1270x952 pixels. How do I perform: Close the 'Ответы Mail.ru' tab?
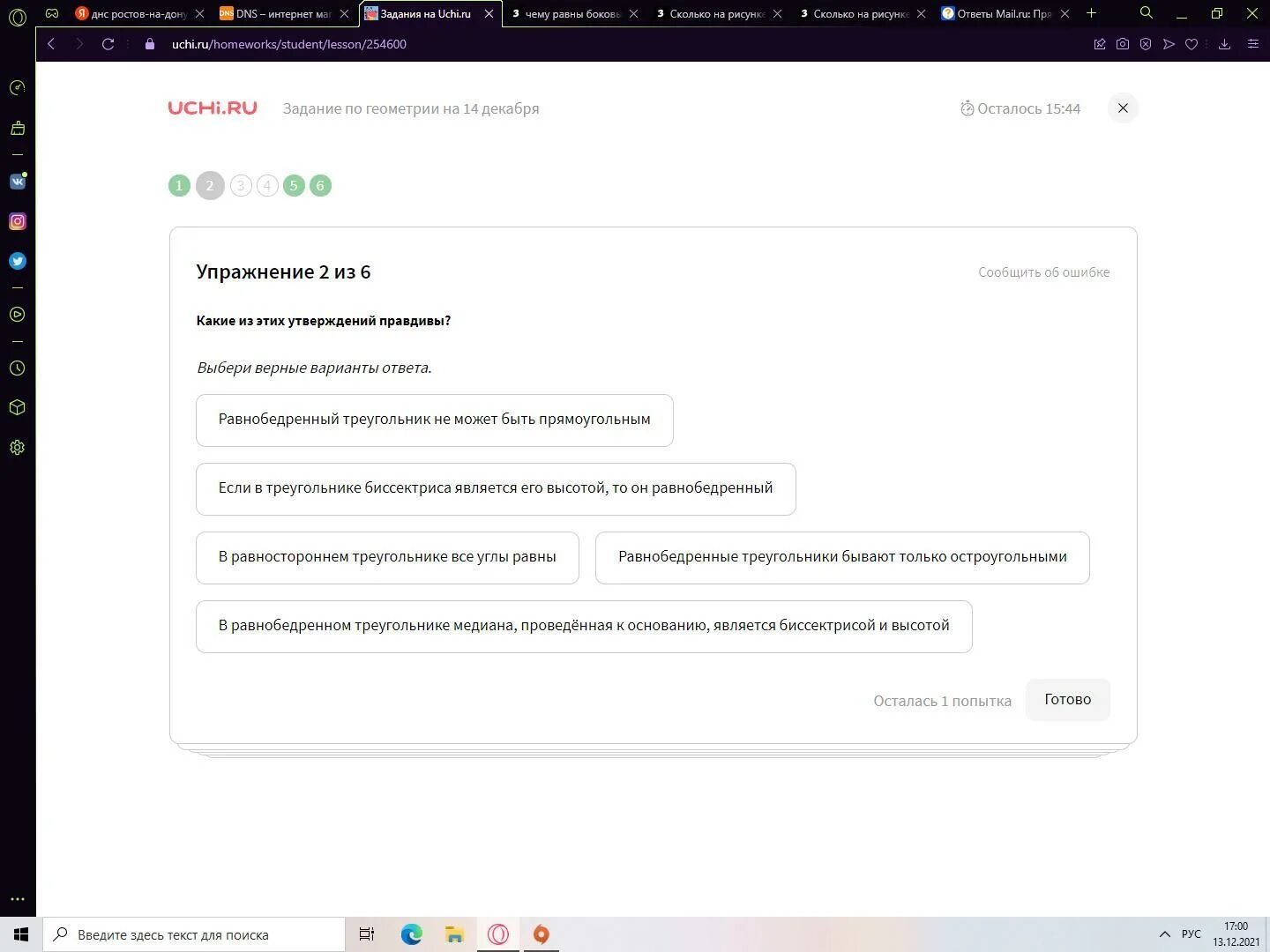[x=1065, y=14]
